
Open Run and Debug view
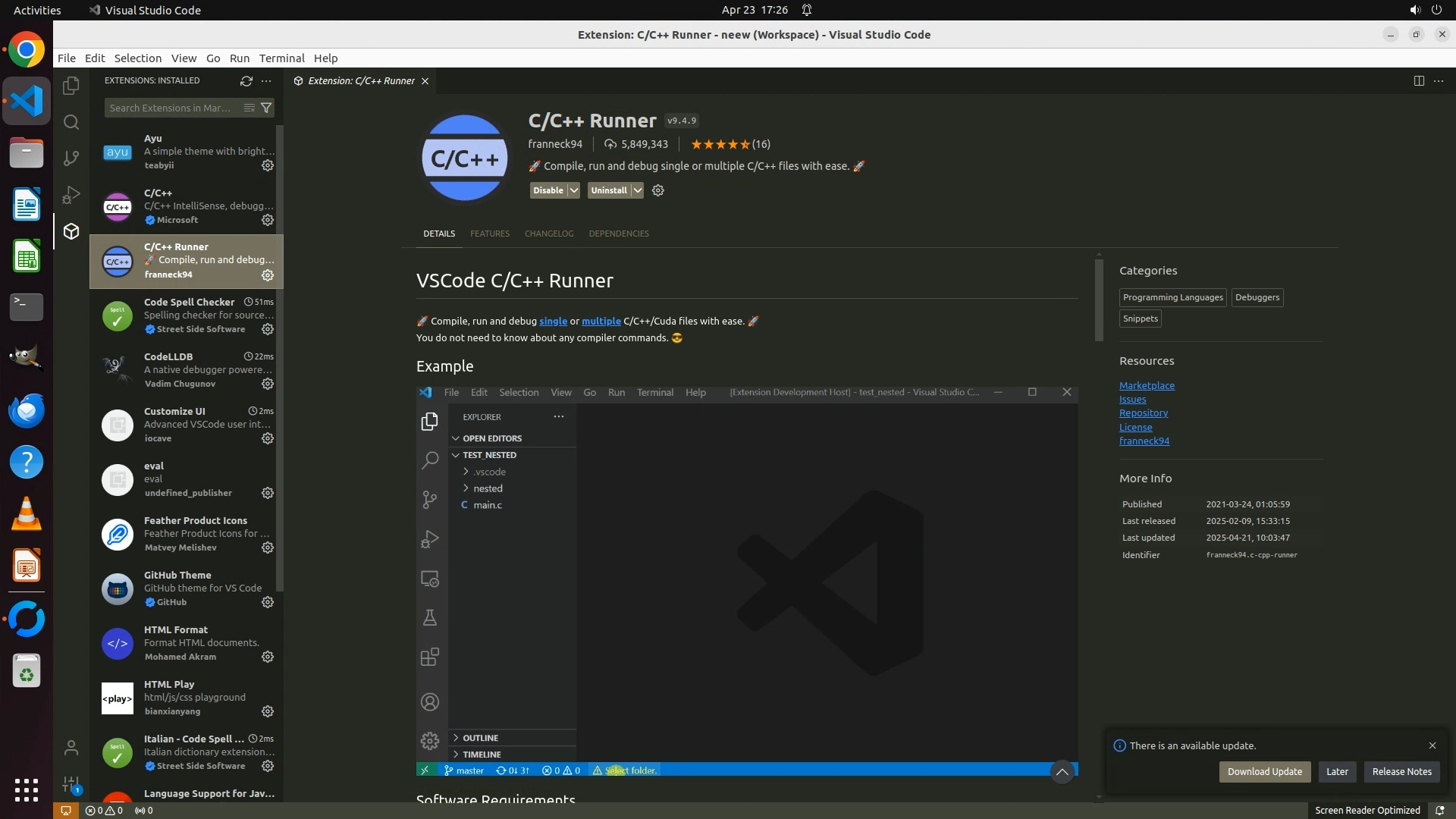71,195
